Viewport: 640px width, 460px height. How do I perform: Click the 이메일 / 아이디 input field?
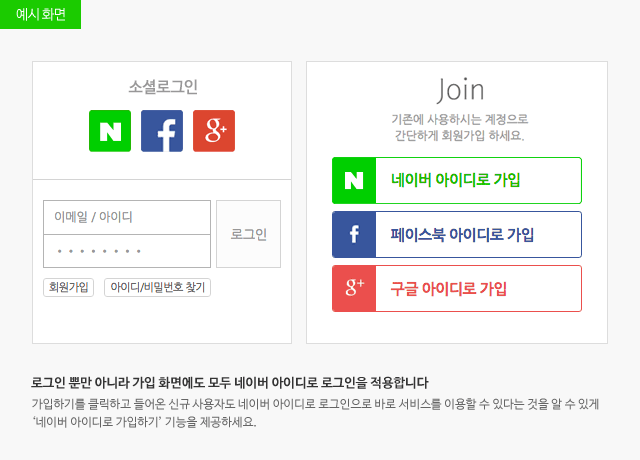[127, 217]
